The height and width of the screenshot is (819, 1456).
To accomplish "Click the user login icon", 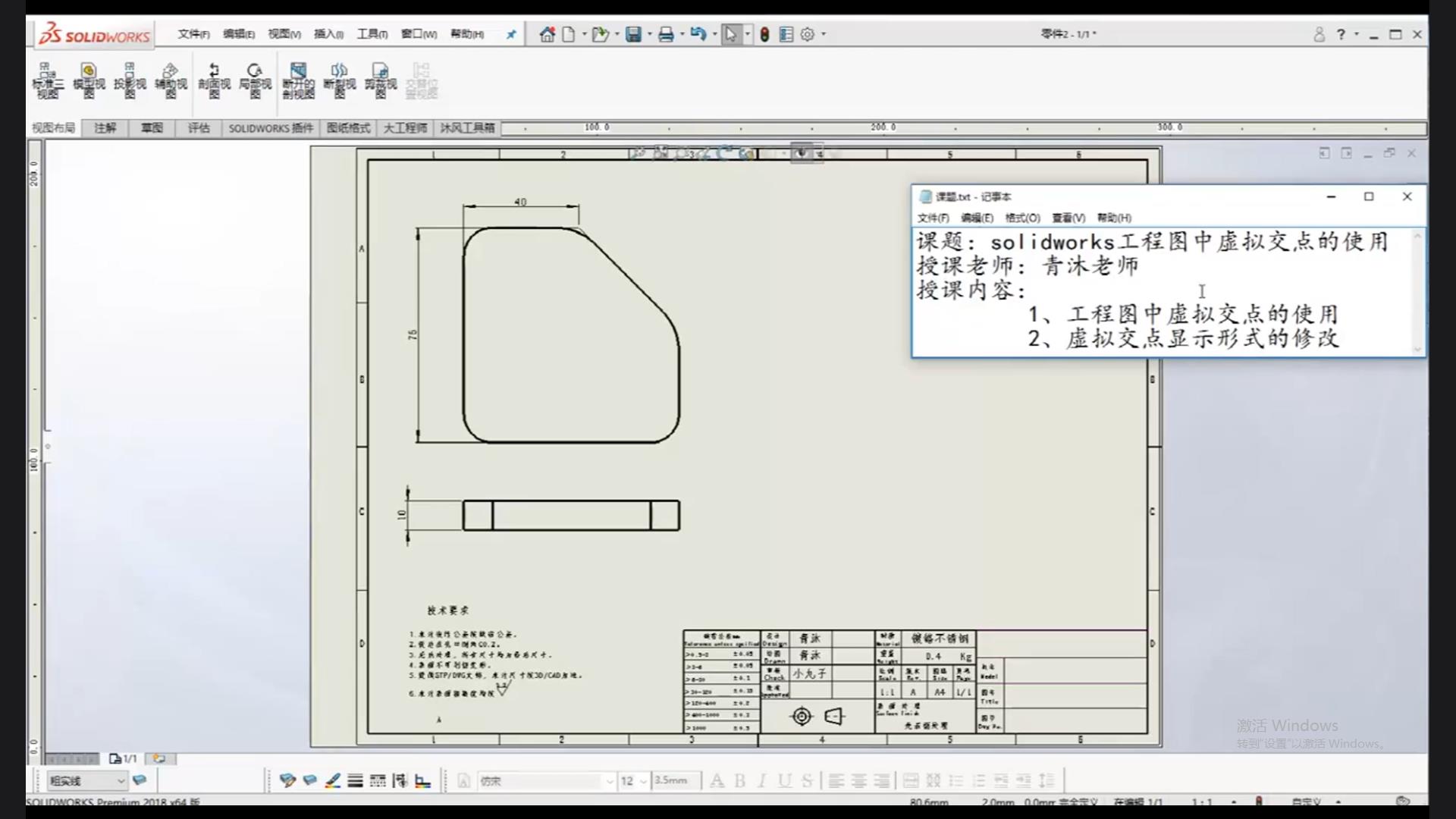I will pos(1319,34).
